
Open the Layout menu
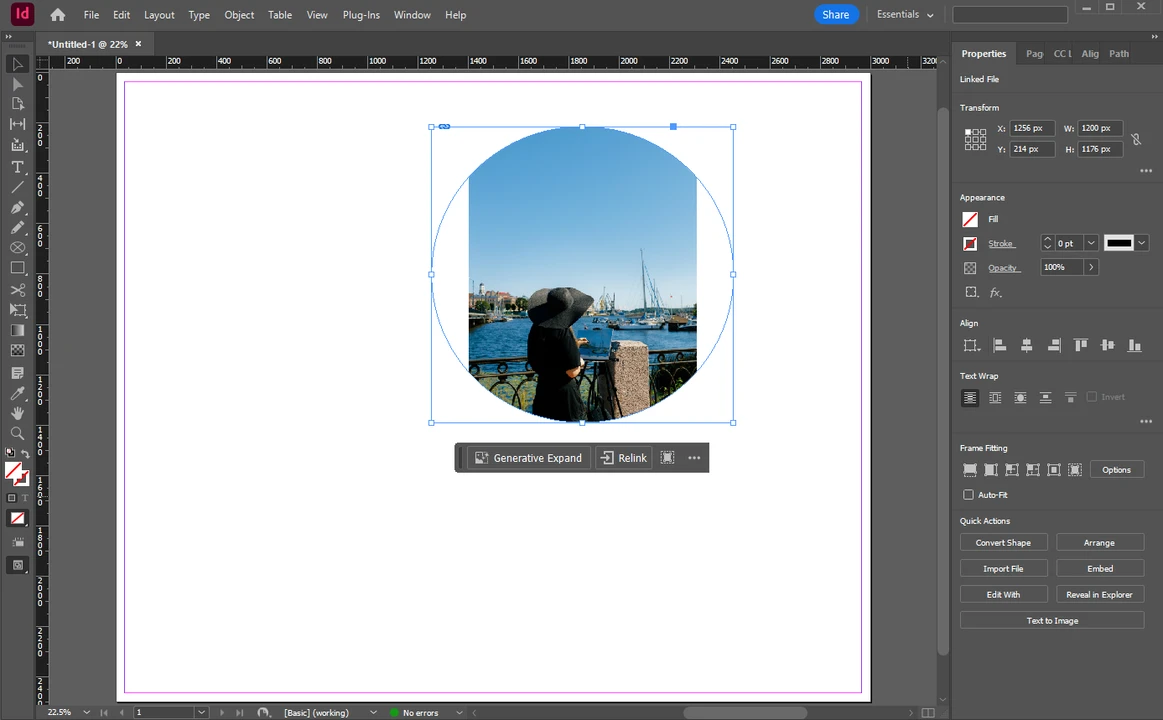[x=159, y=15]
